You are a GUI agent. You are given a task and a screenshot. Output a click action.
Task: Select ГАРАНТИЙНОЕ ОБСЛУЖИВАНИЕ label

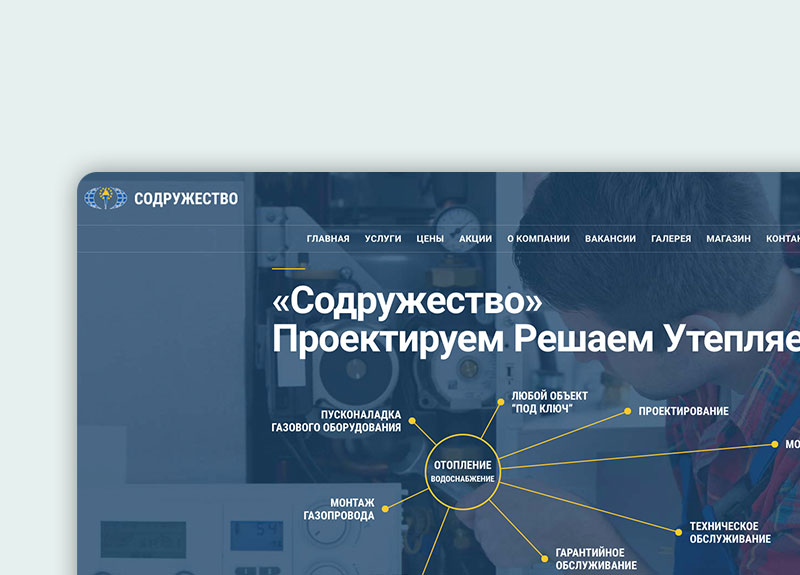[596, 559]
